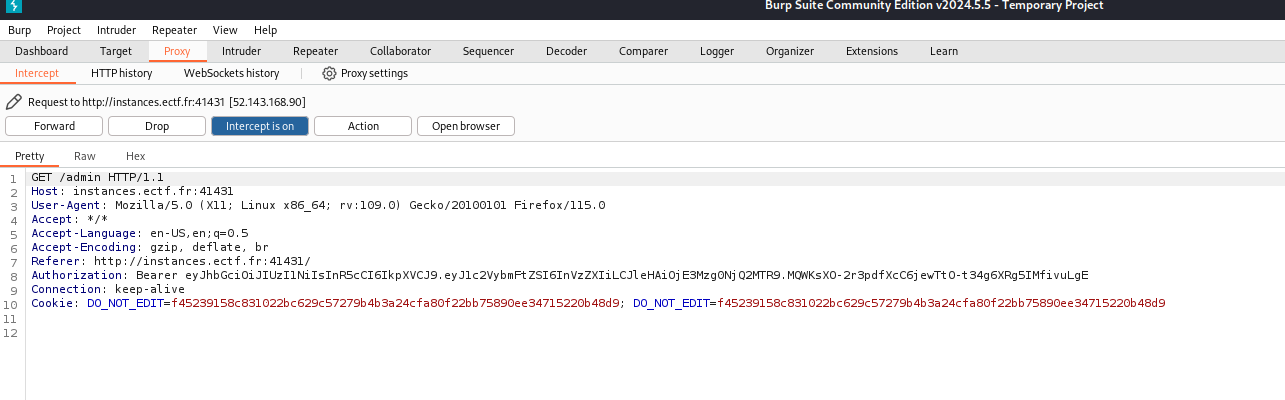Open the Action button menu

coord(363,126)
